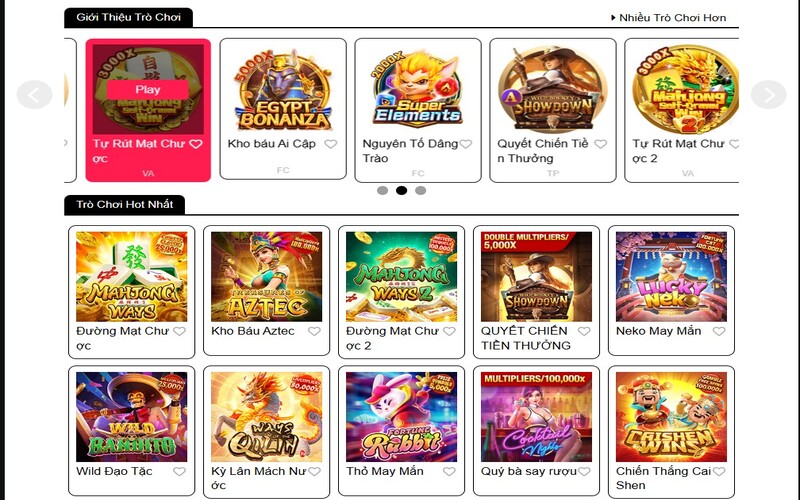Select Giới Thiệu Trò Chơi tab
This screenshot has width=800, height=500.
click(x=129, y=17)
